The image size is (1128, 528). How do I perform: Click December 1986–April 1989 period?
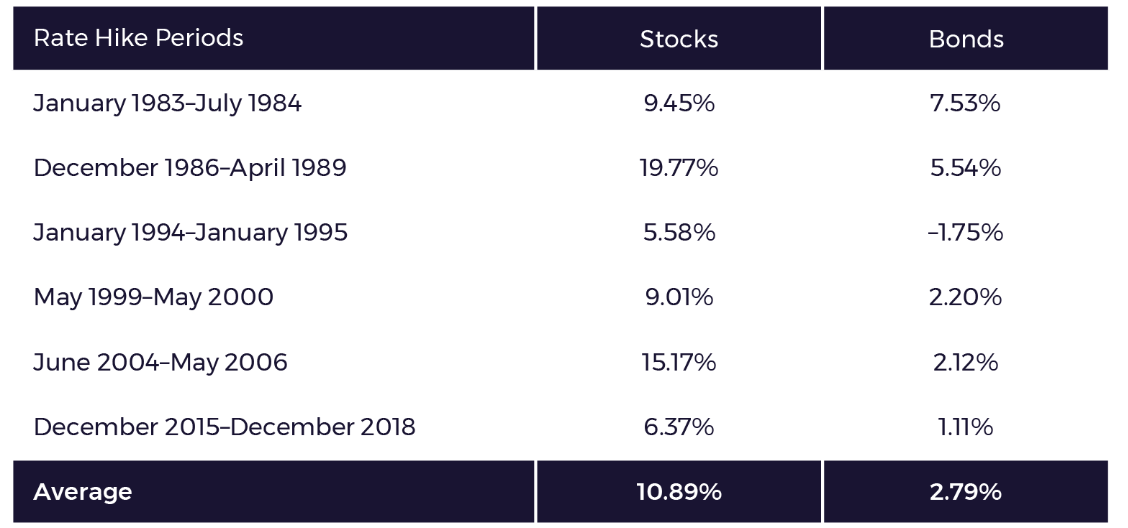(190, 168)
